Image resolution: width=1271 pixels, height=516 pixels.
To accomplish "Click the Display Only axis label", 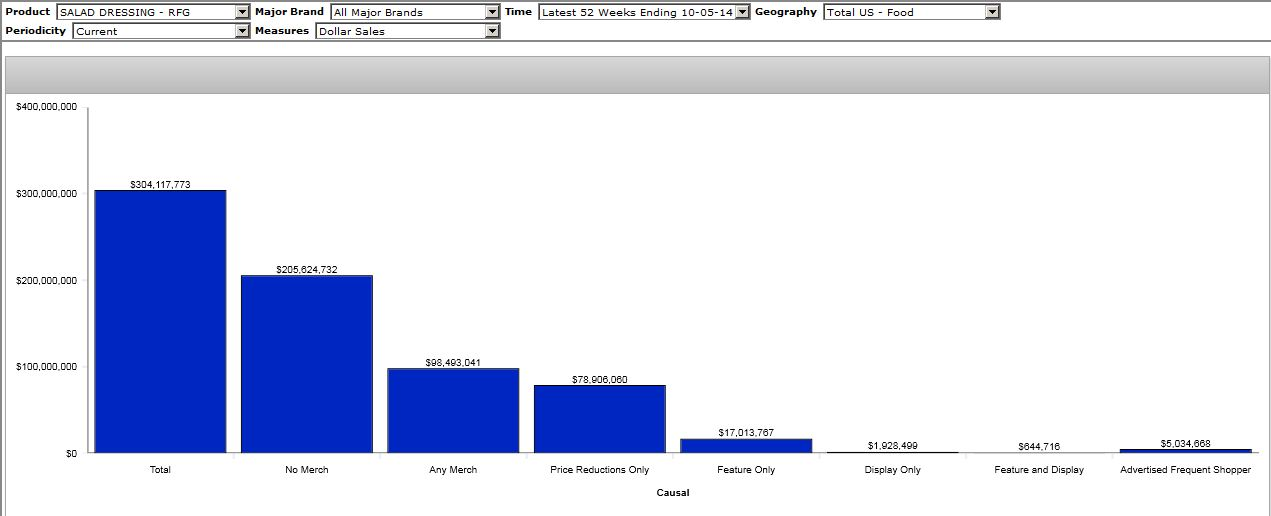I will [892, 470].
